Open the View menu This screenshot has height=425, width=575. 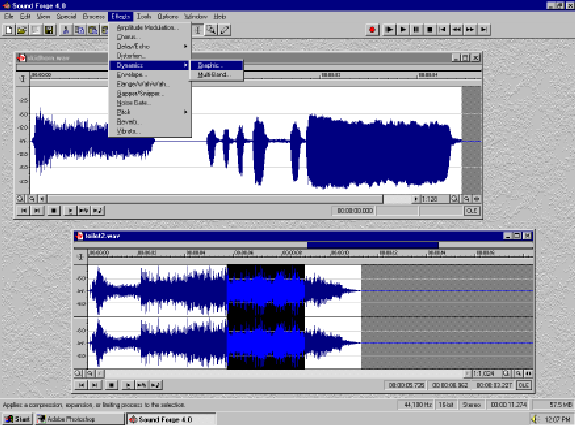click(43, 17)
